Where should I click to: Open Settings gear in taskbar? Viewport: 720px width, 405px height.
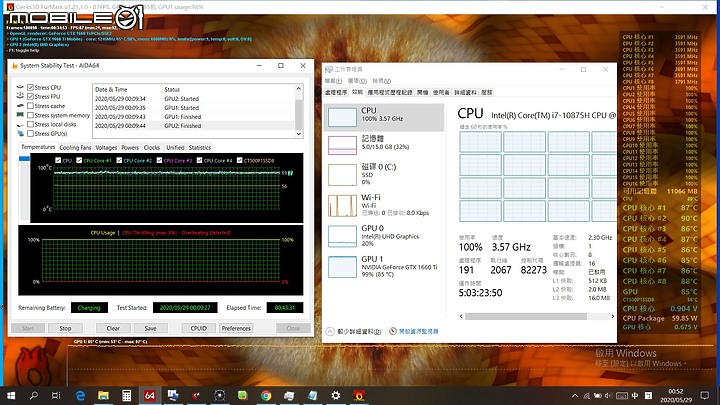(336, 395)
